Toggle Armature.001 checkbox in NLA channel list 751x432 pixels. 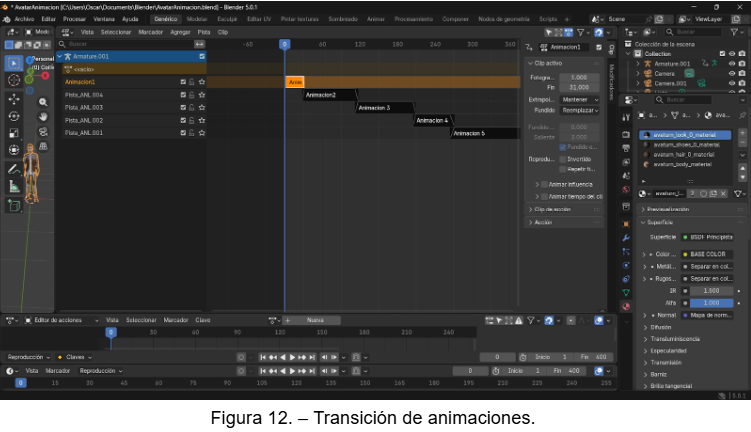pos(202,57)
